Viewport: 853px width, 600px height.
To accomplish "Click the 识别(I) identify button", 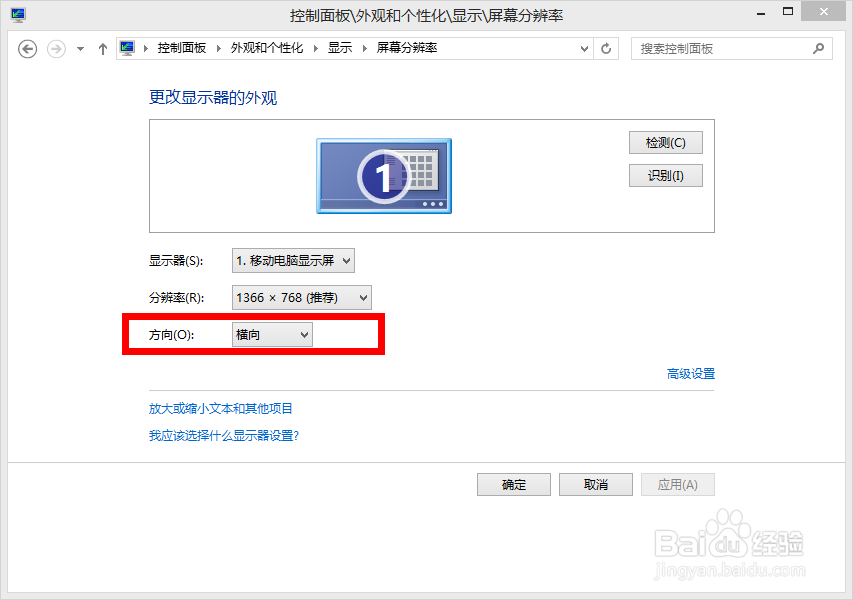I will 665,175.
